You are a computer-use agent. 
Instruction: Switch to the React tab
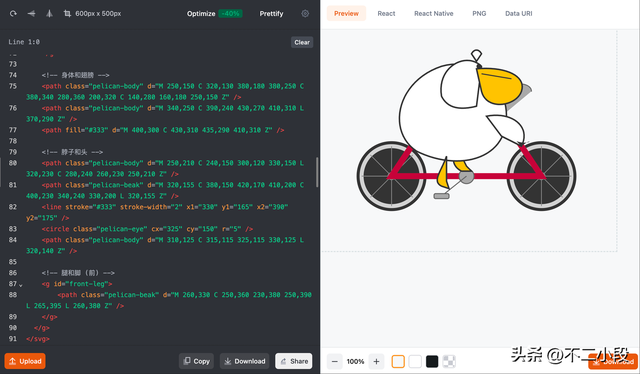tap(386, 13)
